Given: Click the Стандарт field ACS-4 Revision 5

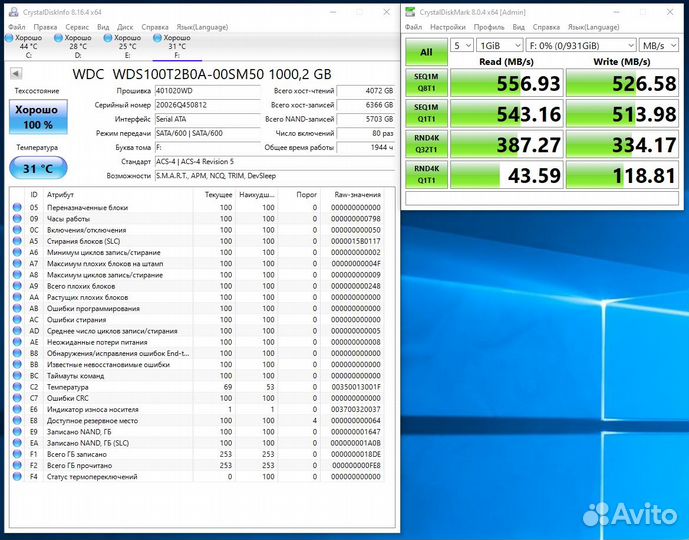Looking at the screenshot, I should 275,162.
